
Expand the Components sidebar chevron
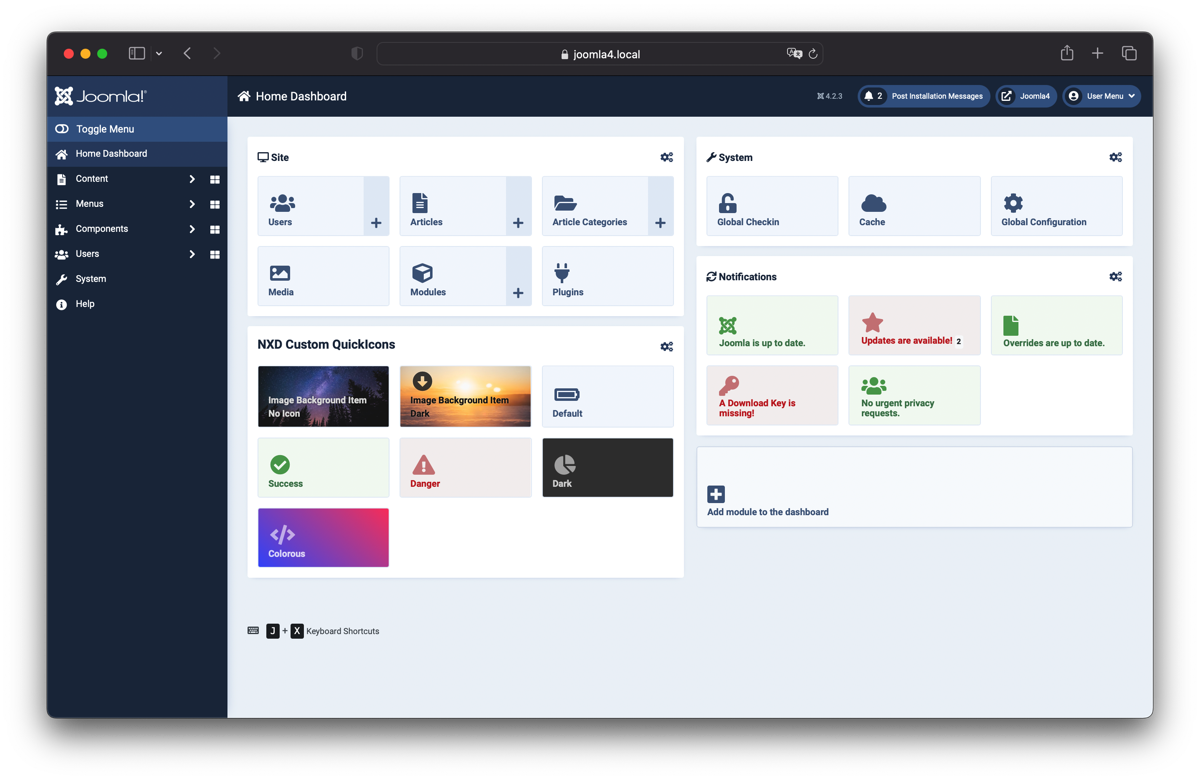[192, 229]
